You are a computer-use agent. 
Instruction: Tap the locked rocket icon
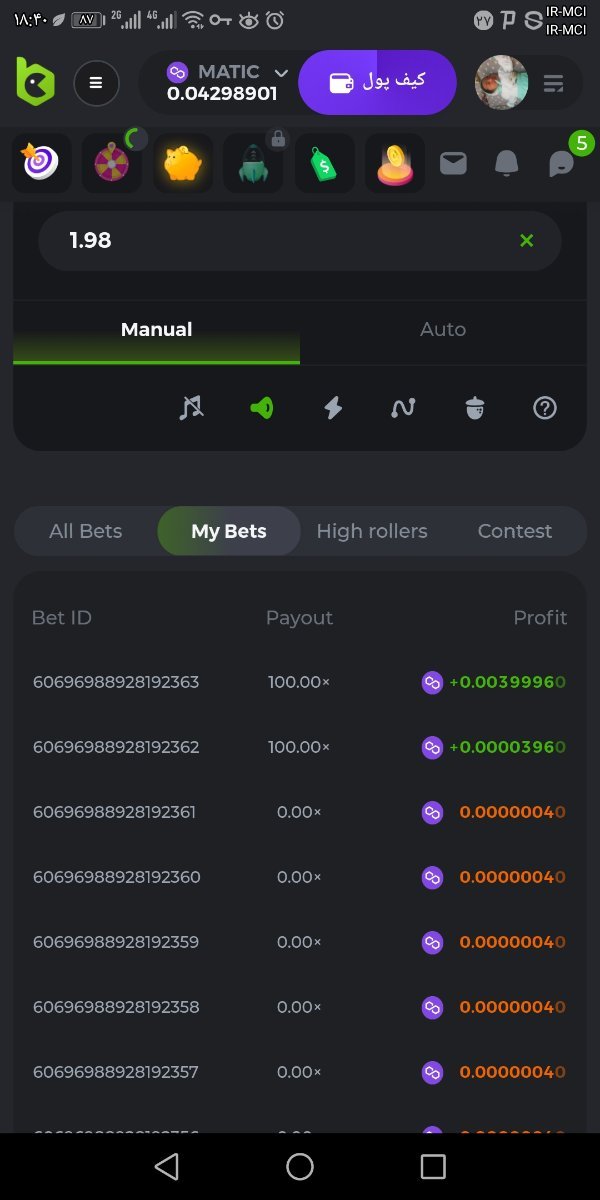(x=253, y=163)
